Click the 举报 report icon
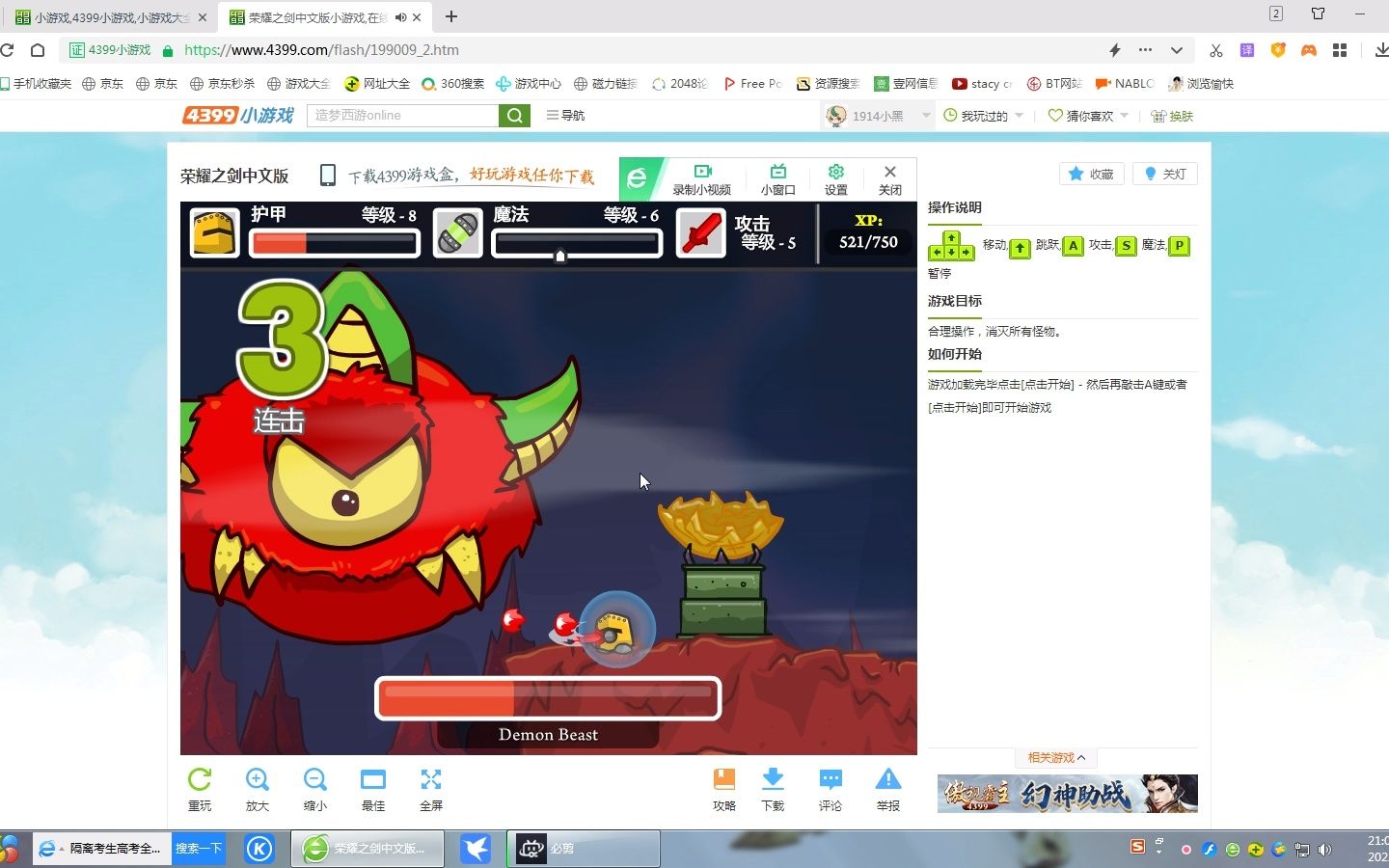The image size is (1389, 868). [888, 779]
